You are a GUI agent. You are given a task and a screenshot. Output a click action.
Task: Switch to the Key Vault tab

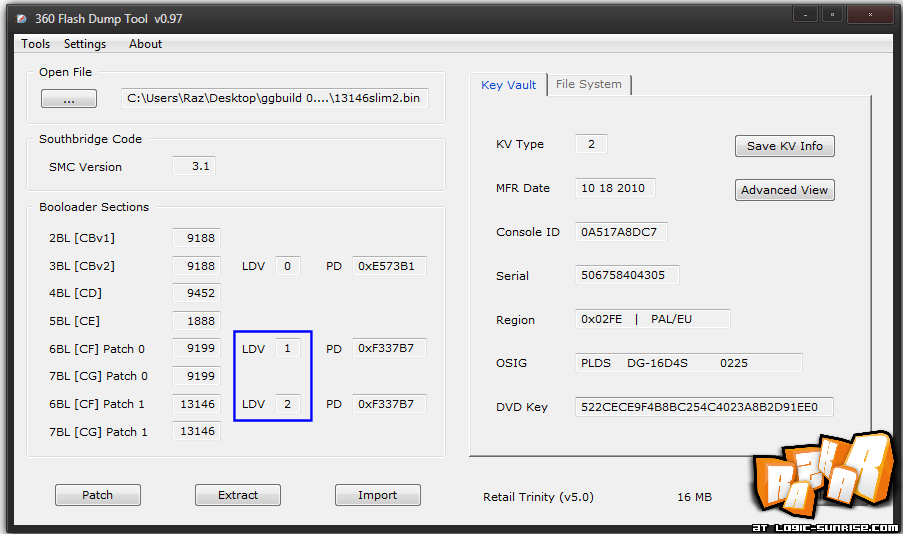point(508,85)
